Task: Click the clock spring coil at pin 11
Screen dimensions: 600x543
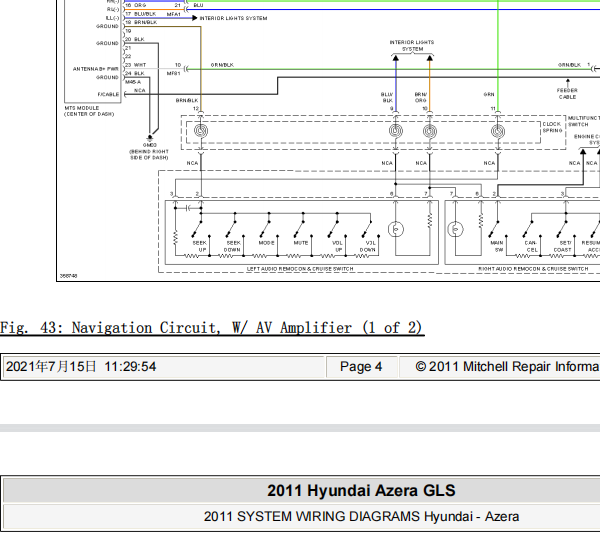Action: coord(498,131)
